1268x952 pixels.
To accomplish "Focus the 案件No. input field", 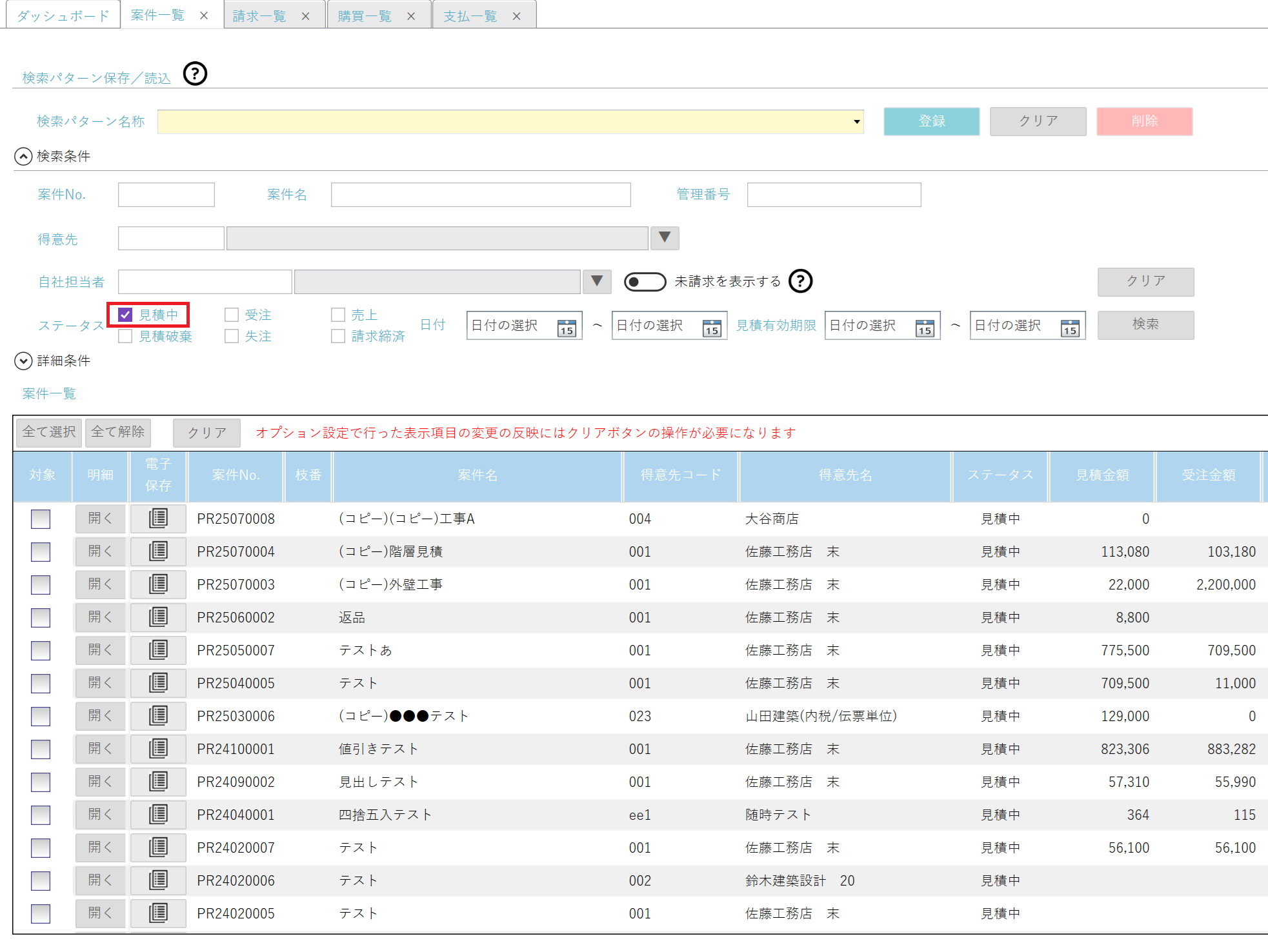I will (x=166, y=195).
